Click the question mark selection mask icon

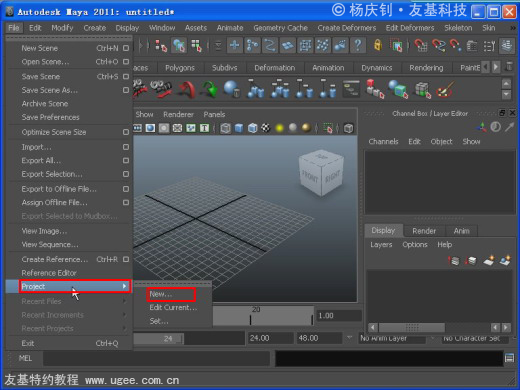[358, 45]
